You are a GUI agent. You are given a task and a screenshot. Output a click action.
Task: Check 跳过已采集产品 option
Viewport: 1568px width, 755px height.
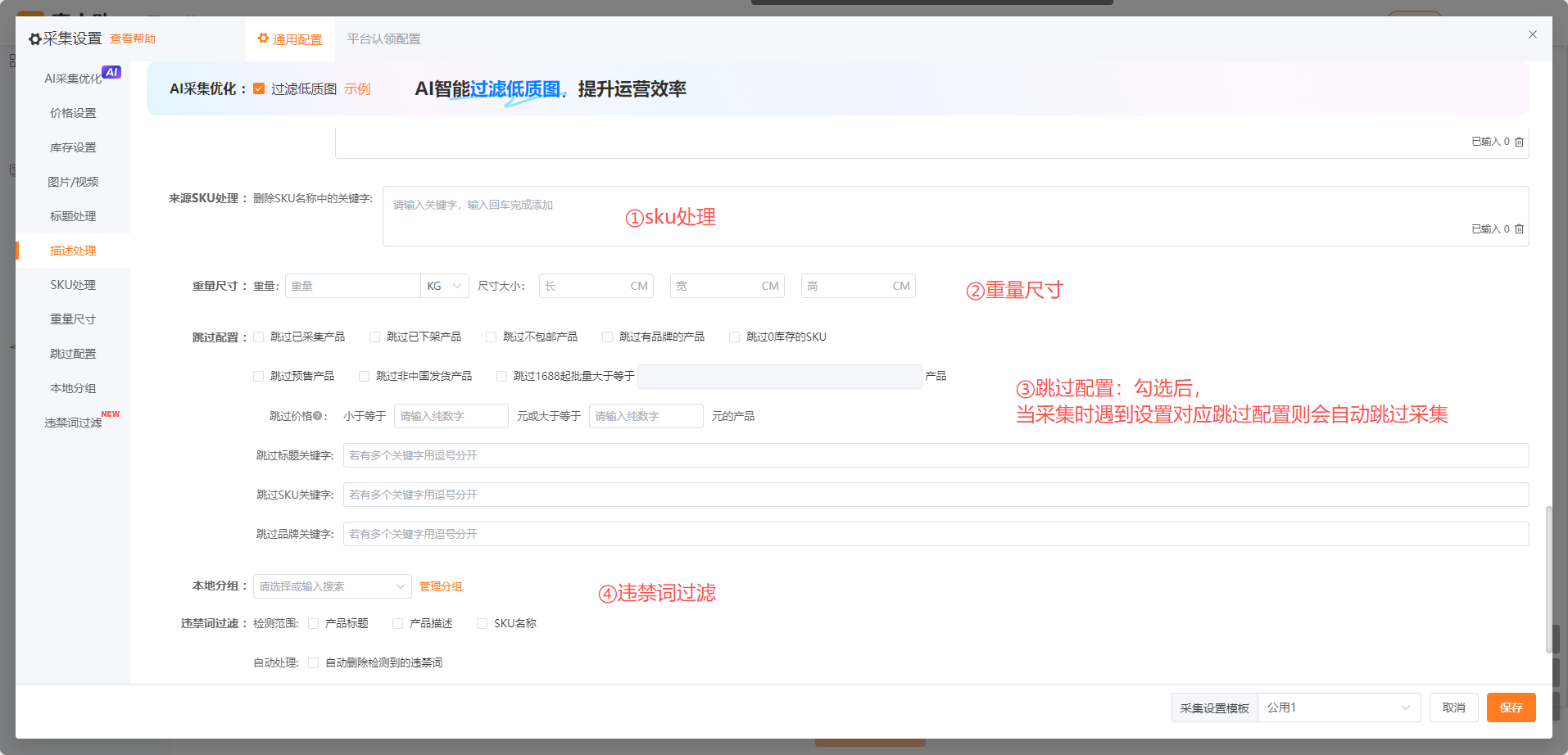tap(259, 337)
